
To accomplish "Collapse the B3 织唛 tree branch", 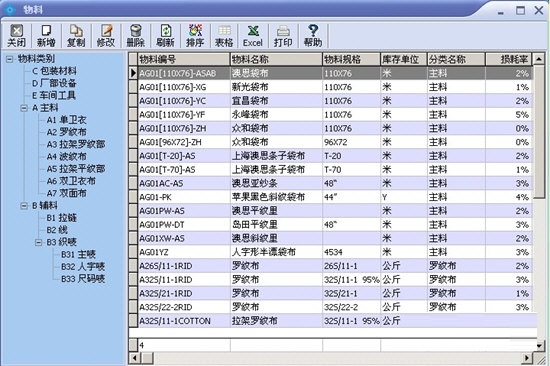I will tap(39, 242).
